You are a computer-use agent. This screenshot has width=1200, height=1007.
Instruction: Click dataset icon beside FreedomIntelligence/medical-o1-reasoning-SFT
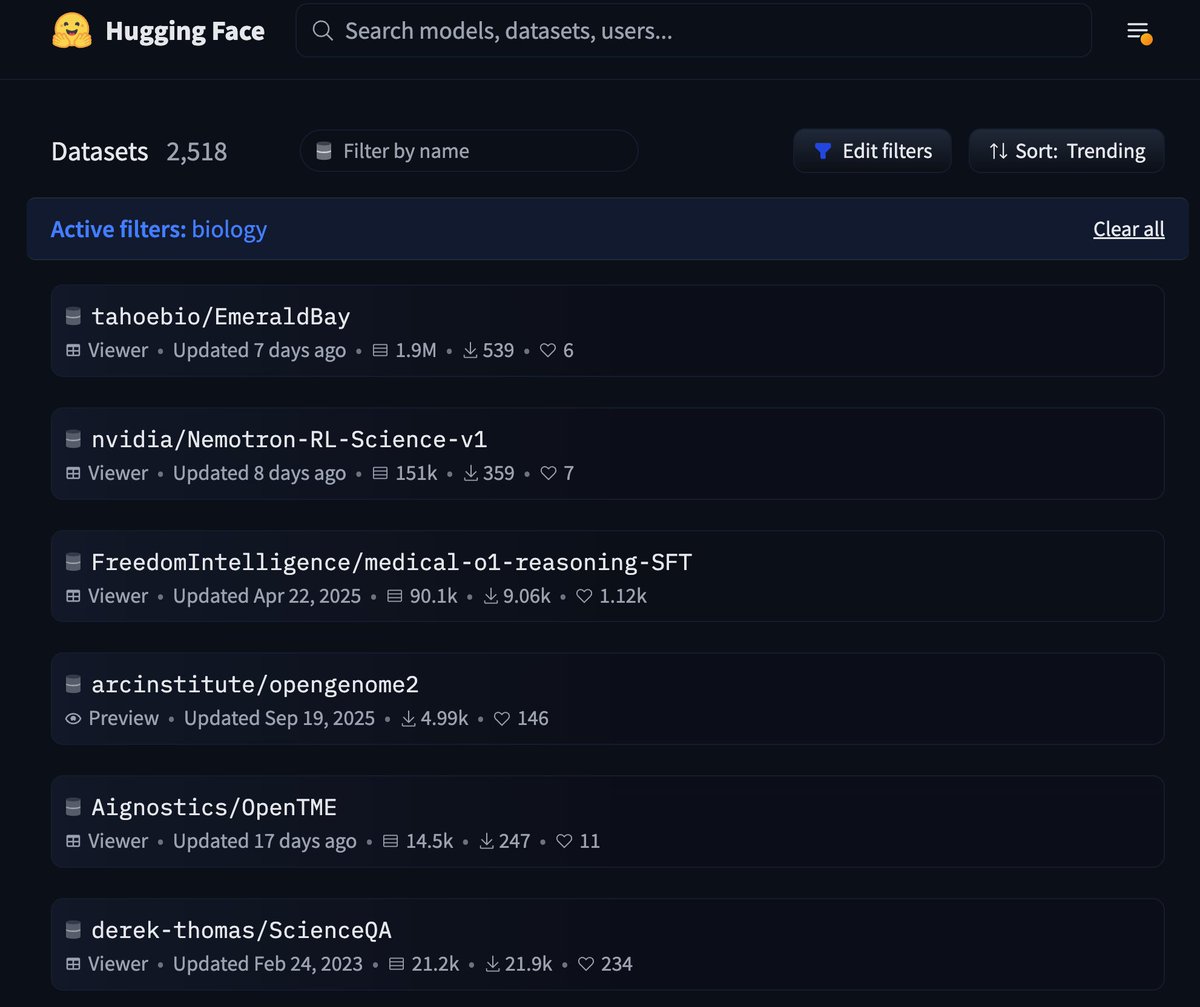pyautogui.click(x=73, y=562)
